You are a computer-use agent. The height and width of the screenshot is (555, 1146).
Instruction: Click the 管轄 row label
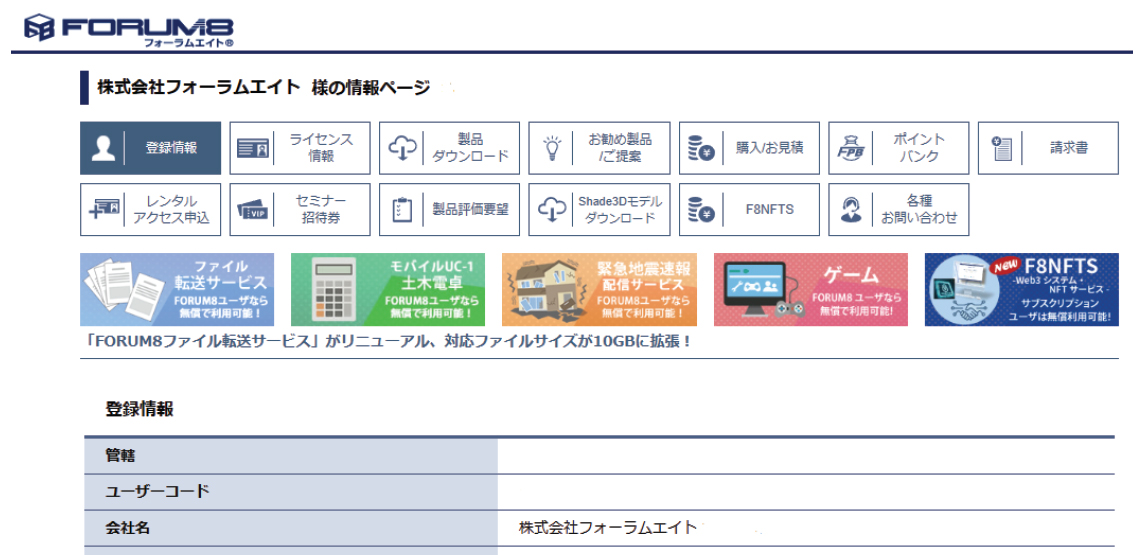pos(121,456)
